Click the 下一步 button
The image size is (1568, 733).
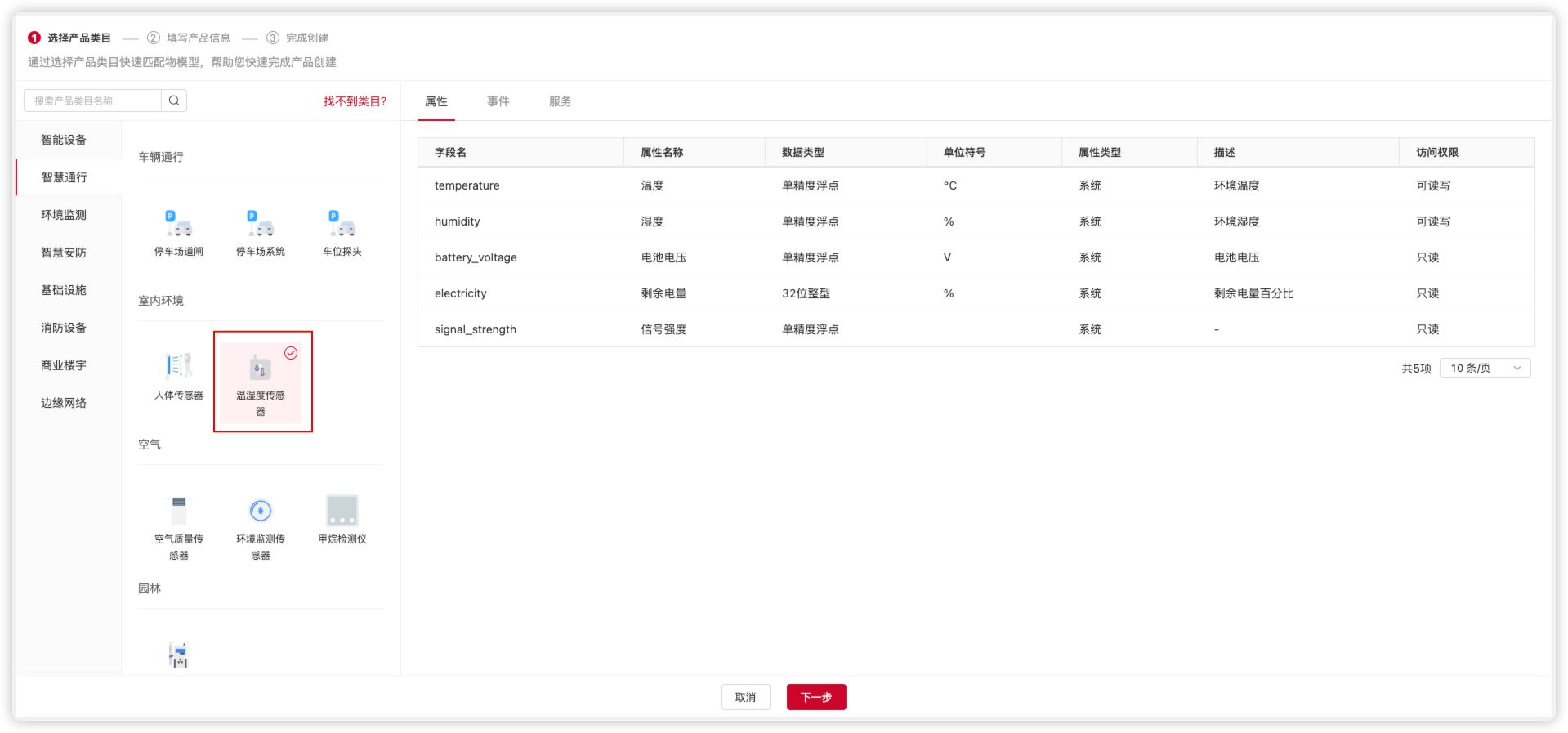pos(816,697)
